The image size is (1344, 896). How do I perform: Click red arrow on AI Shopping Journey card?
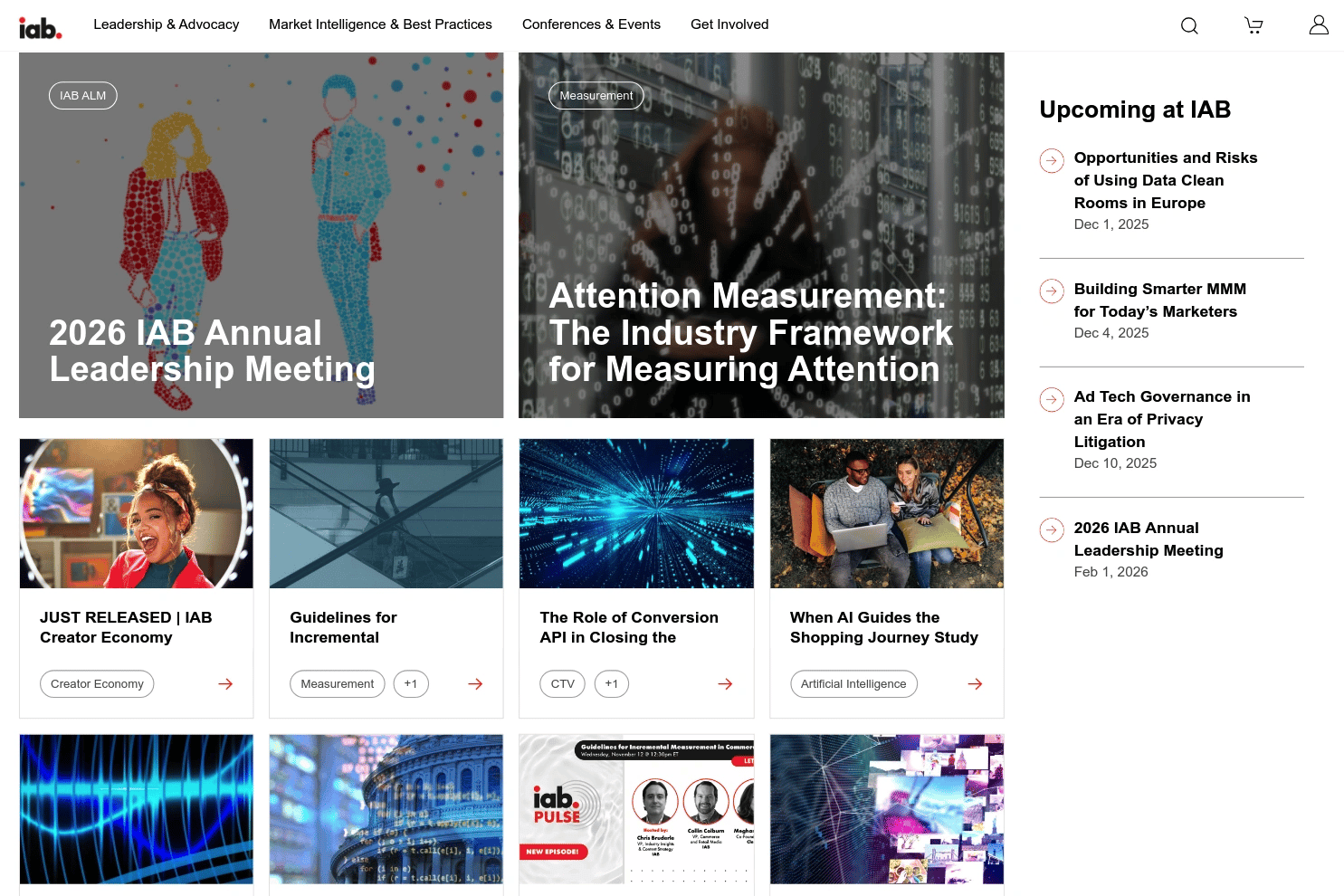pyautogui.click(x=975, y=684)
